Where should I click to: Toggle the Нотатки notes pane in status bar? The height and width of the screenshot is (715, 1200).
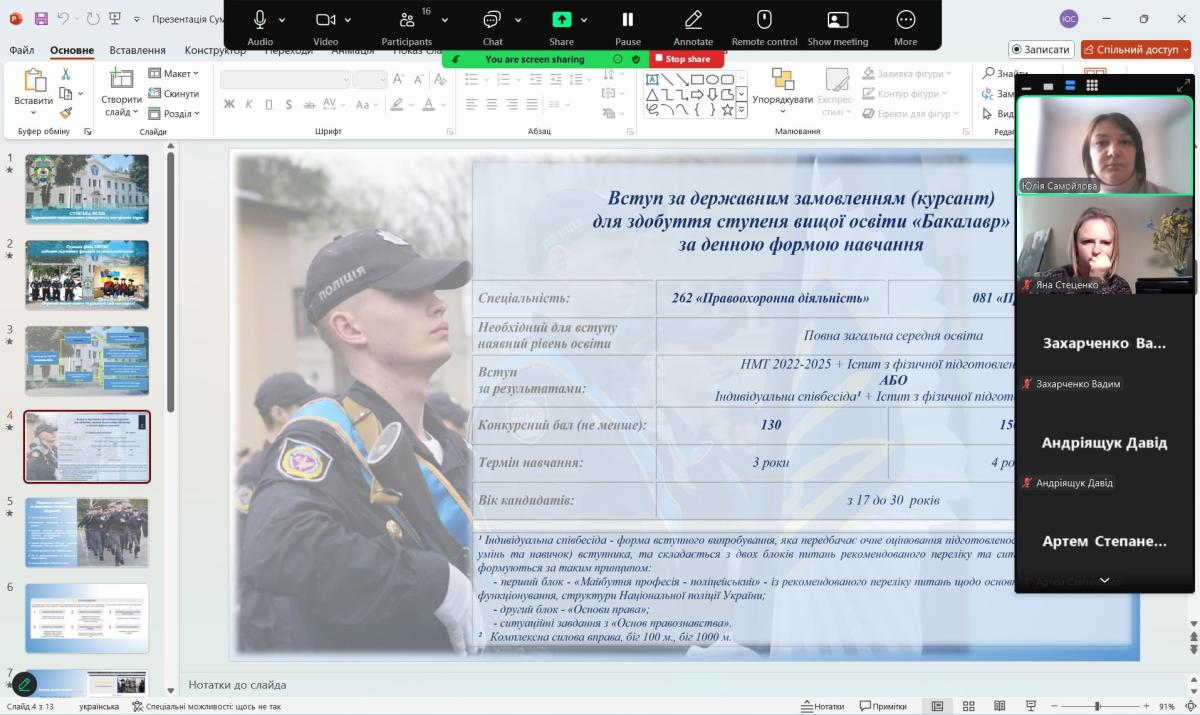pyautogui.click(x=822, y=706)
